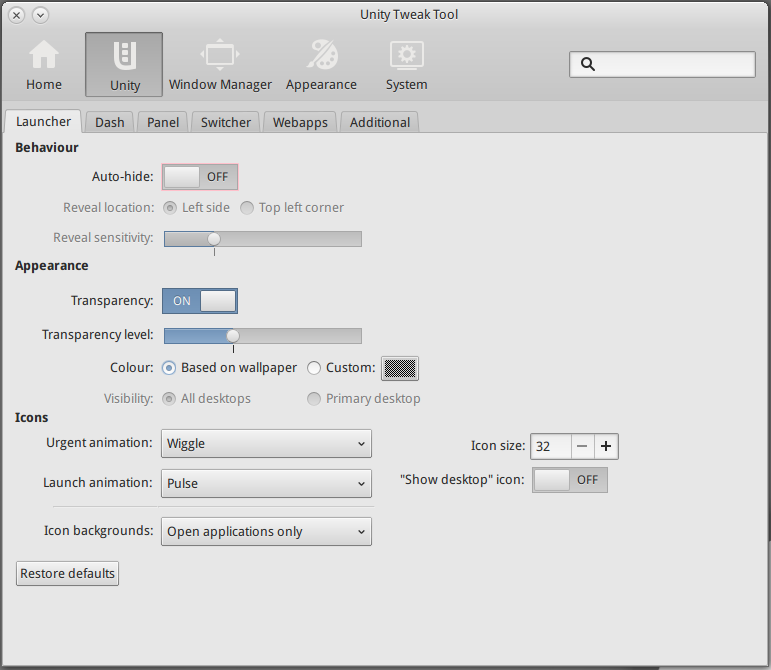The image size is (771, 670).
Task: Open the custom colour swatch picker
Action: coord(399,368)
